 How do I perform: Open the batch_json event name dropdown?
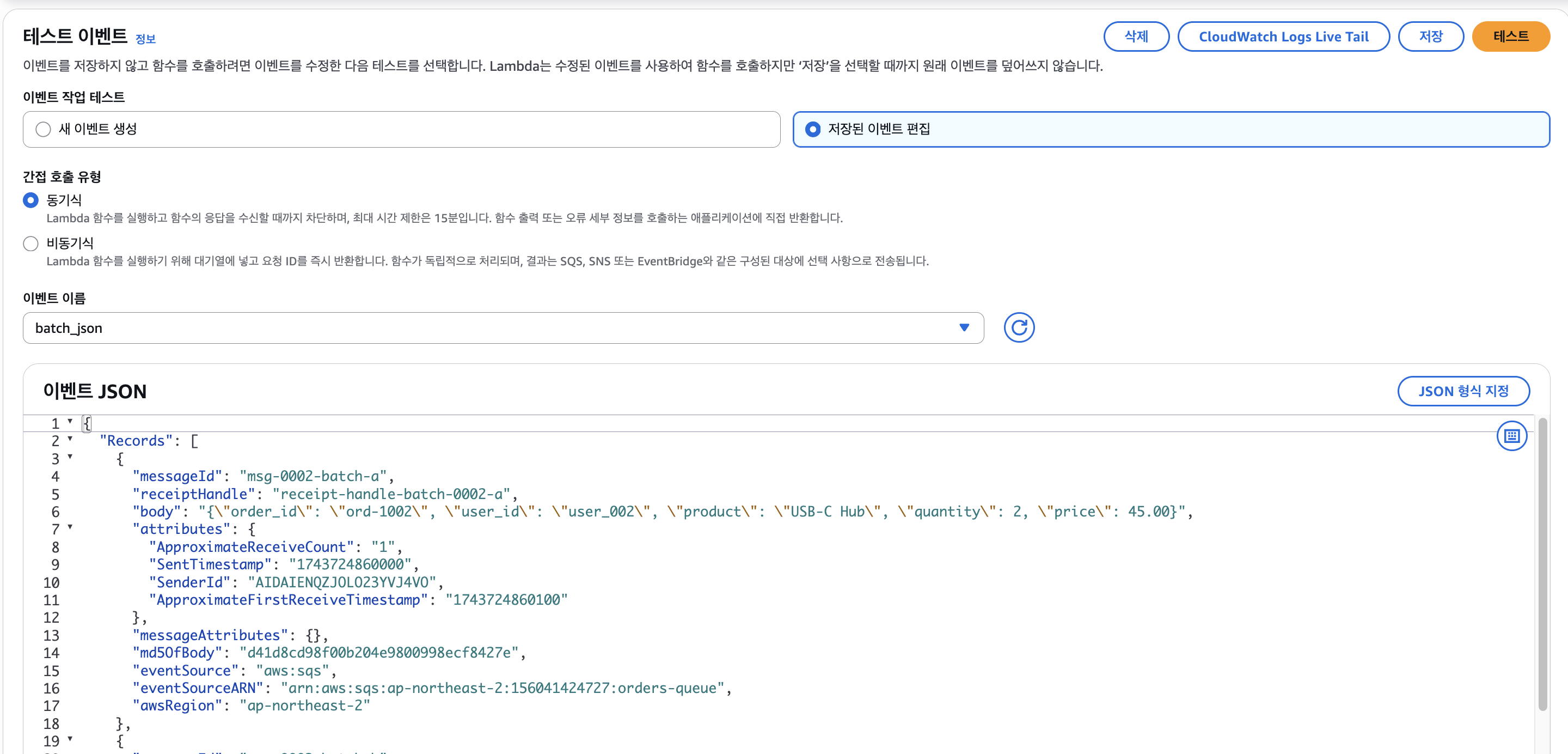tap(503, 329)
